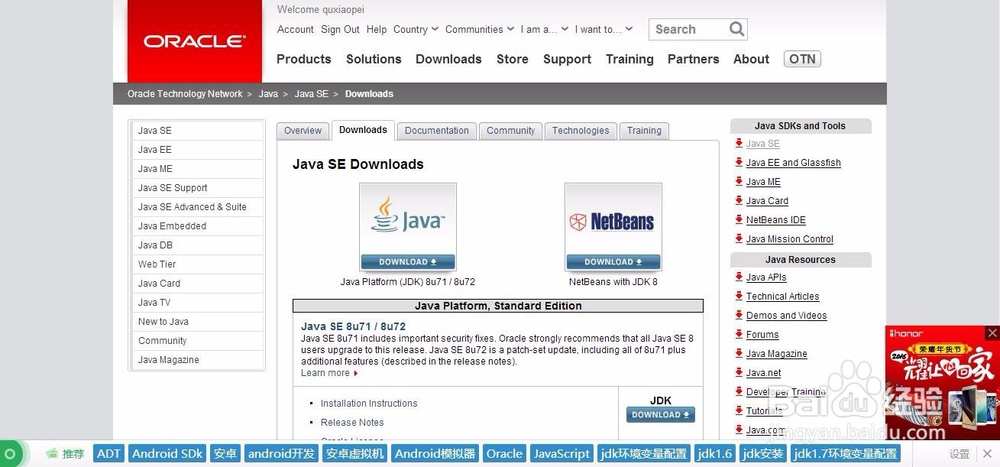Screen dimensions: 1000x467
Task: Switch to the Training tab
Action: (644, 131)
